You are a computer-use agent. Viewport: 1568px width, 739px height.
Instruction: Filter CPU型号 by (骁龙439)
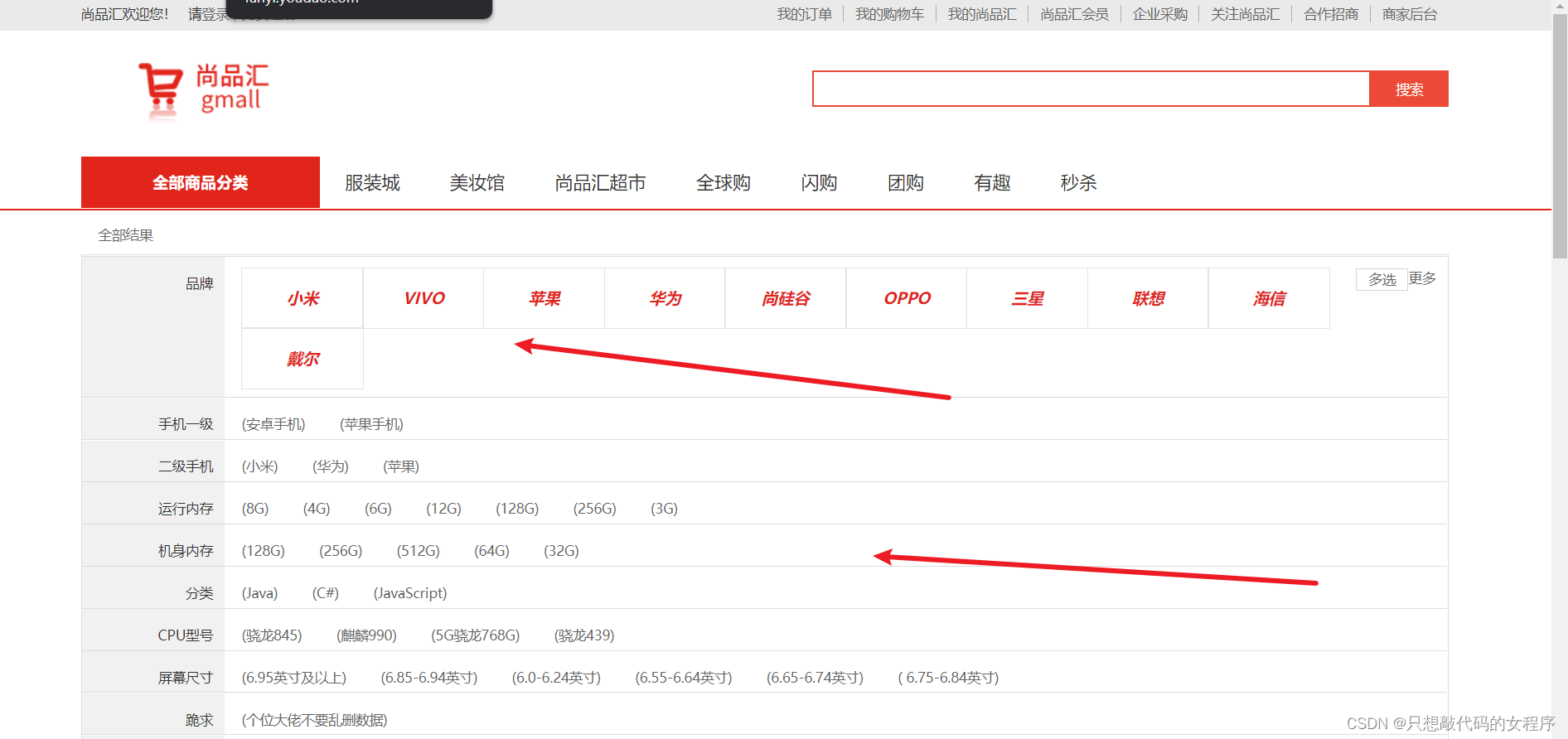click(x=584, y=635)
